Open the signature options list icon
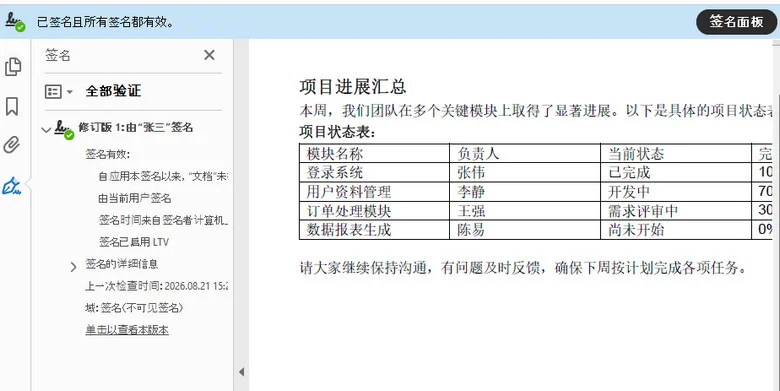The width and height of the screenshot is (780, 391). (53, 92)
